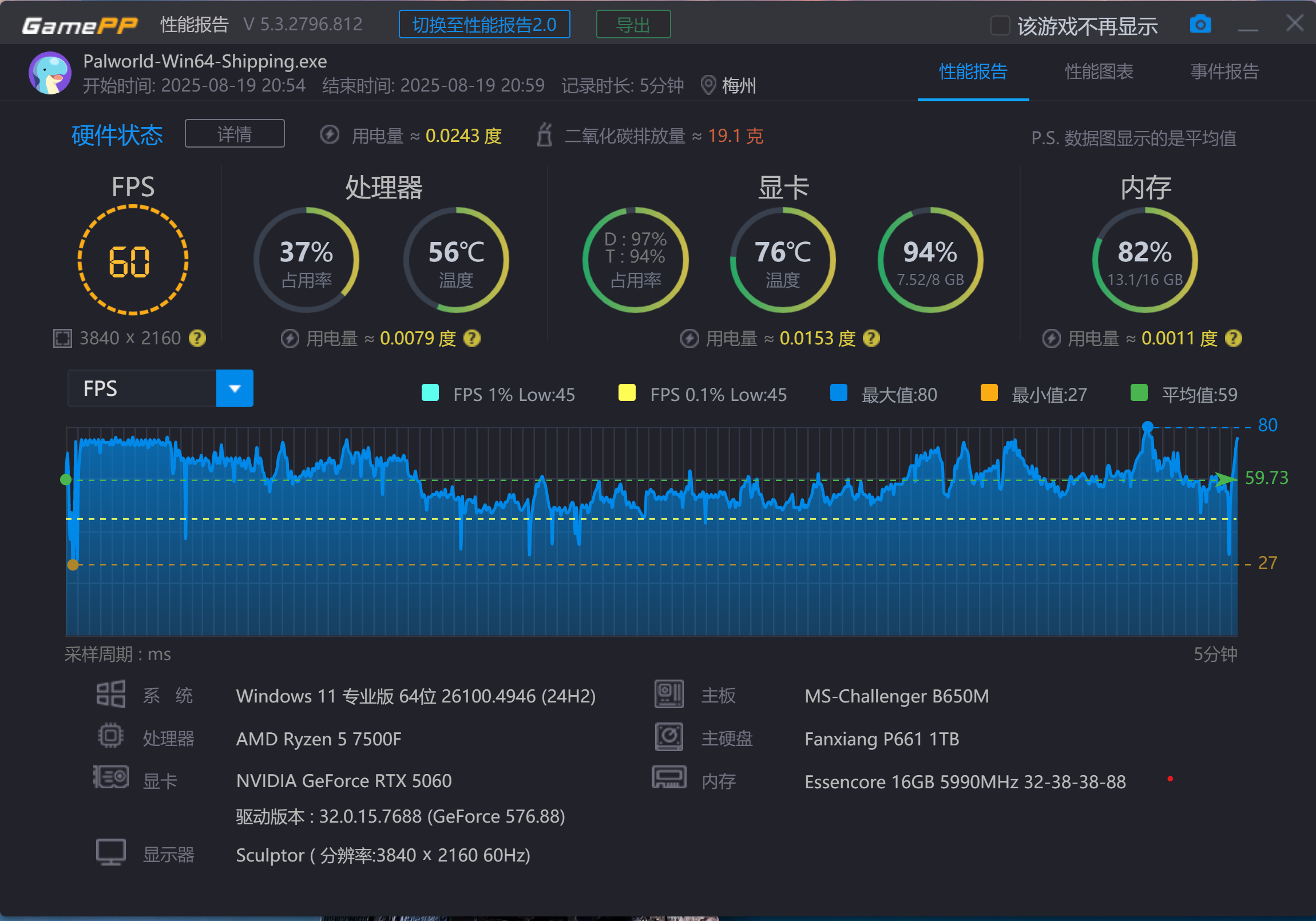
Task: Click the yellow FPS 0.1% Low legend swatch
Action: click(x=627, y=392)
